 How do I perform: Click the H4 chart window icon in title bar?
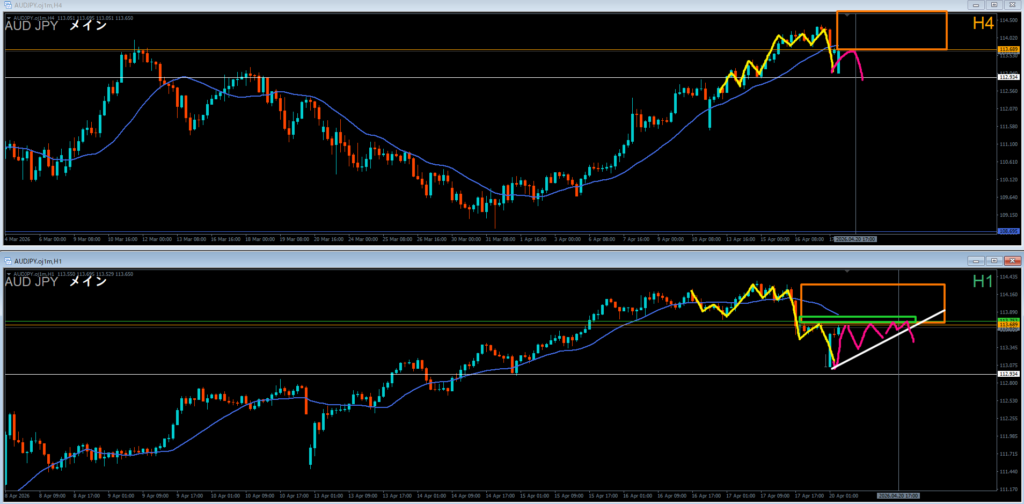click(8, 6)
